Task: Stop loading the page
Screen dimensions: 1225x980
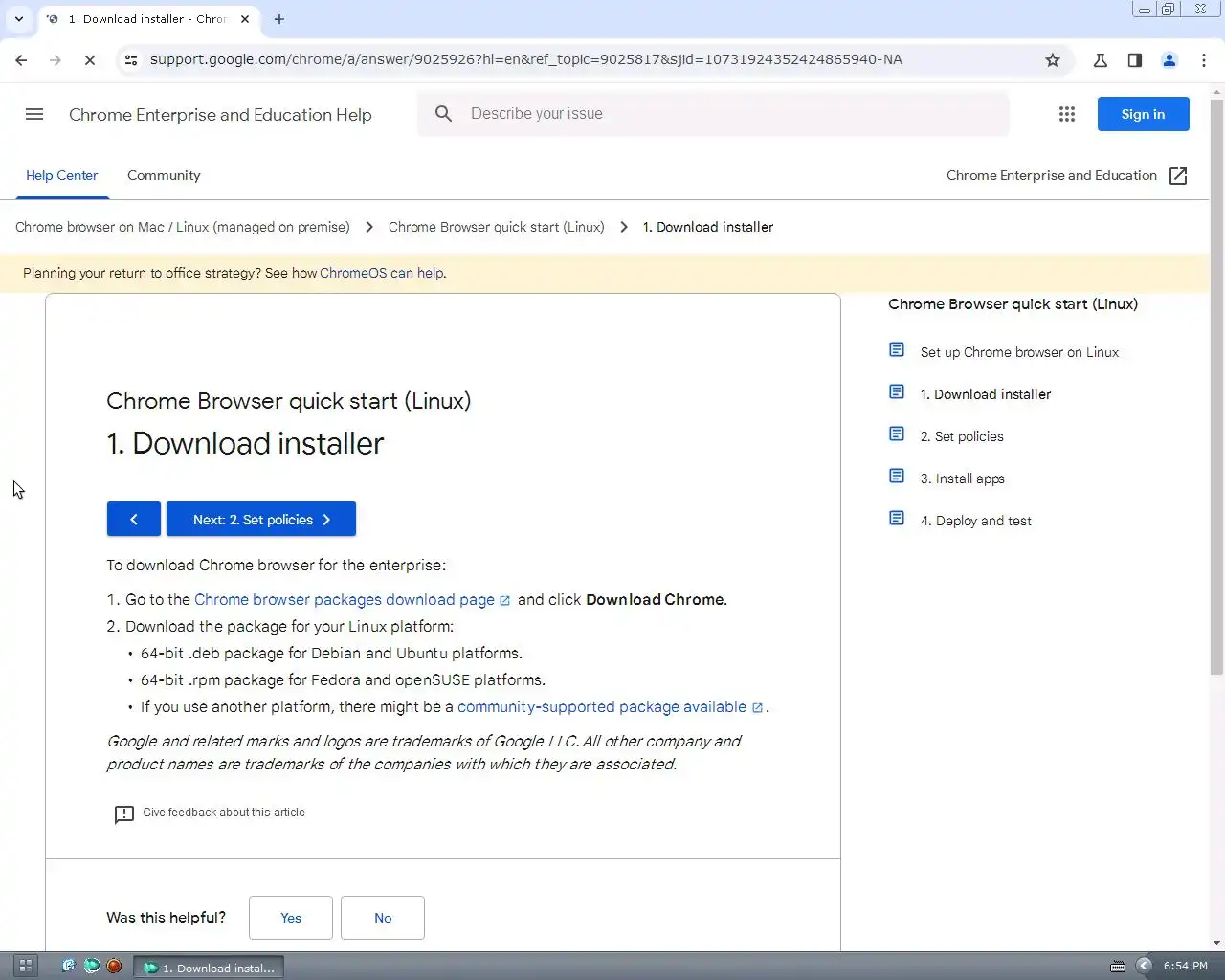Action: coord(89,59)
